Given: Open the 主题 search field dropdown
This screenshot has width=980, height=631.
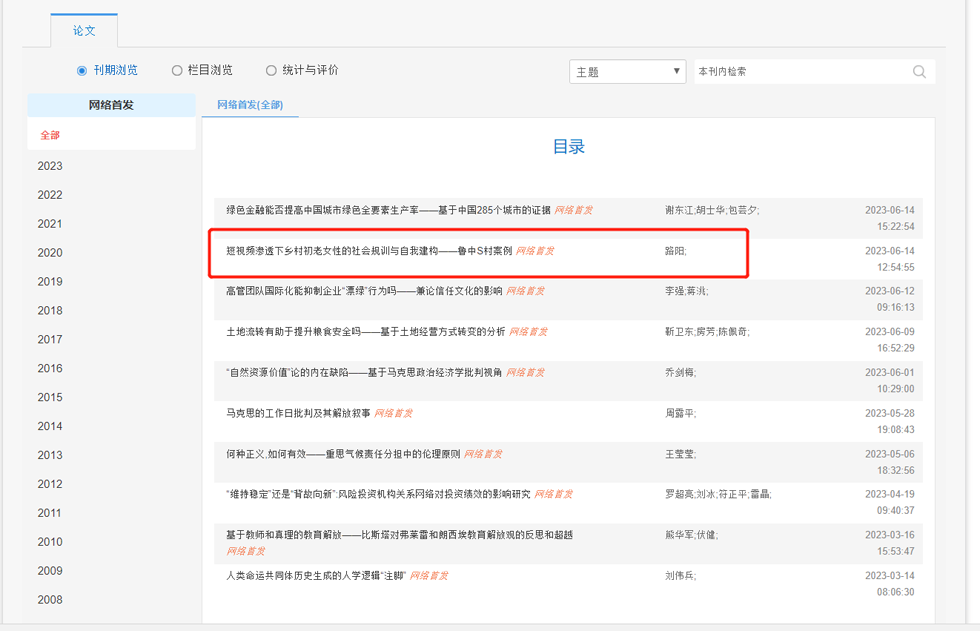Looking at the screenshot, I should pos(627,72).
